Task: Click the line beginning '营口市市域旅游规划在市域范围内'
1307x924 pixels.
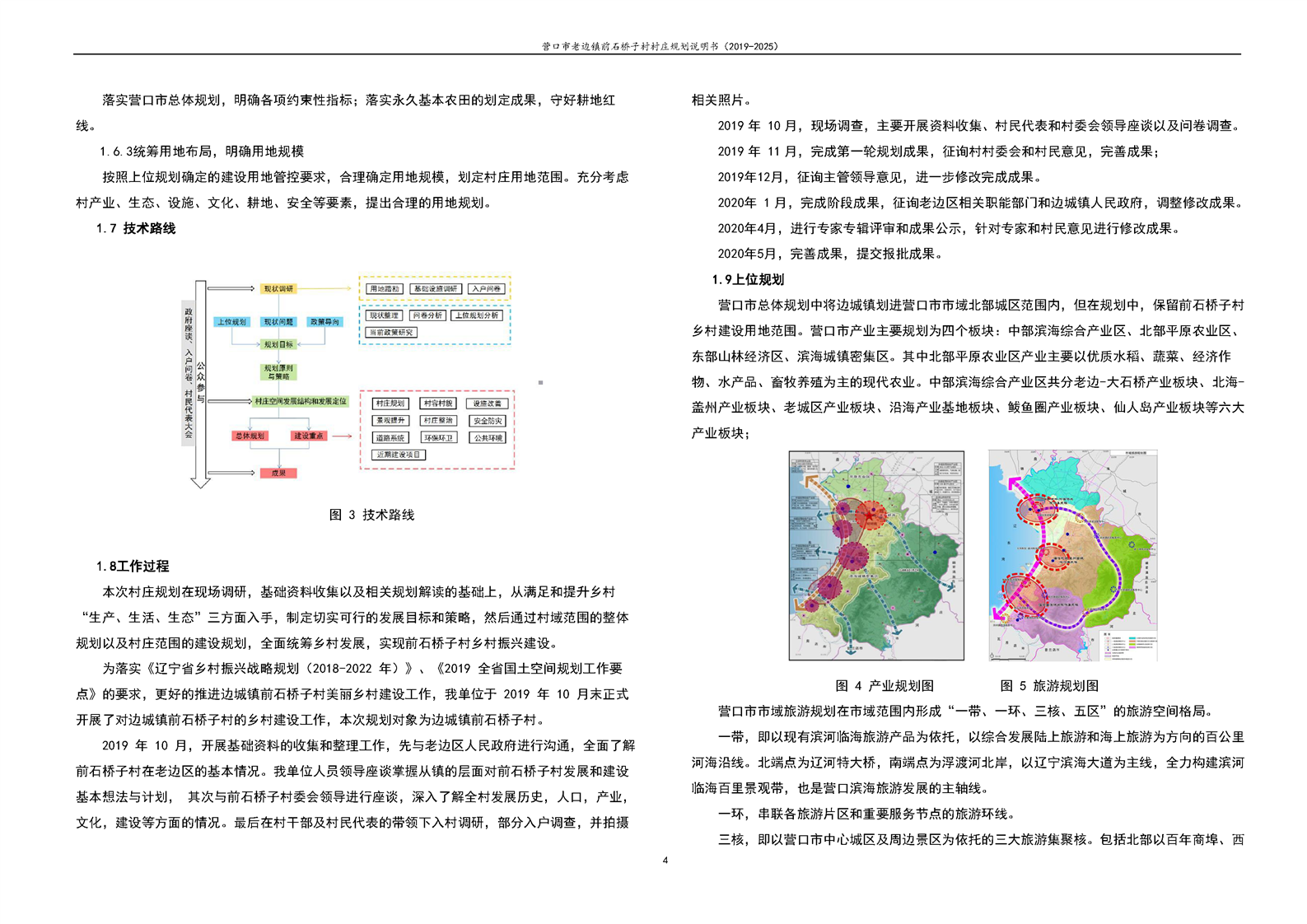Action: [x=965, y=711]
